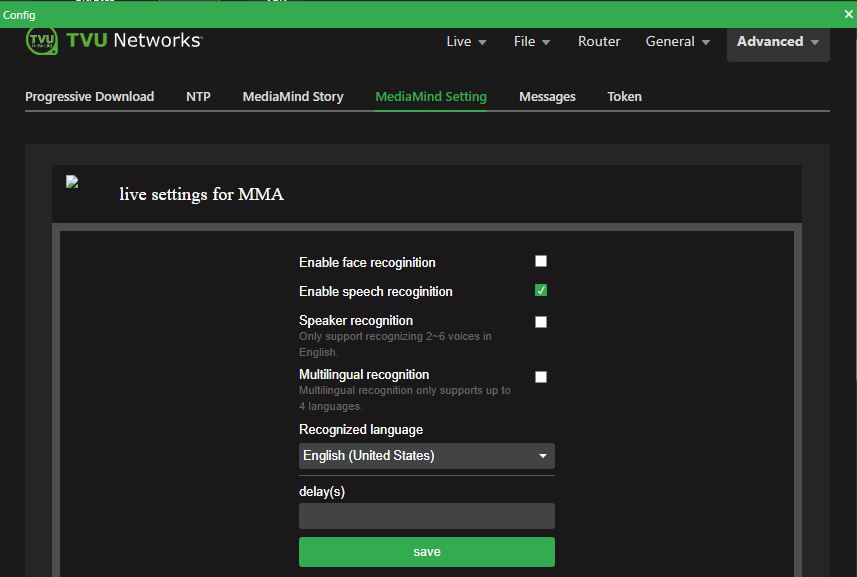Click the save button
The height and width of the screenshot is (577, 857).
pyautogui.click(x=426, y=551)
